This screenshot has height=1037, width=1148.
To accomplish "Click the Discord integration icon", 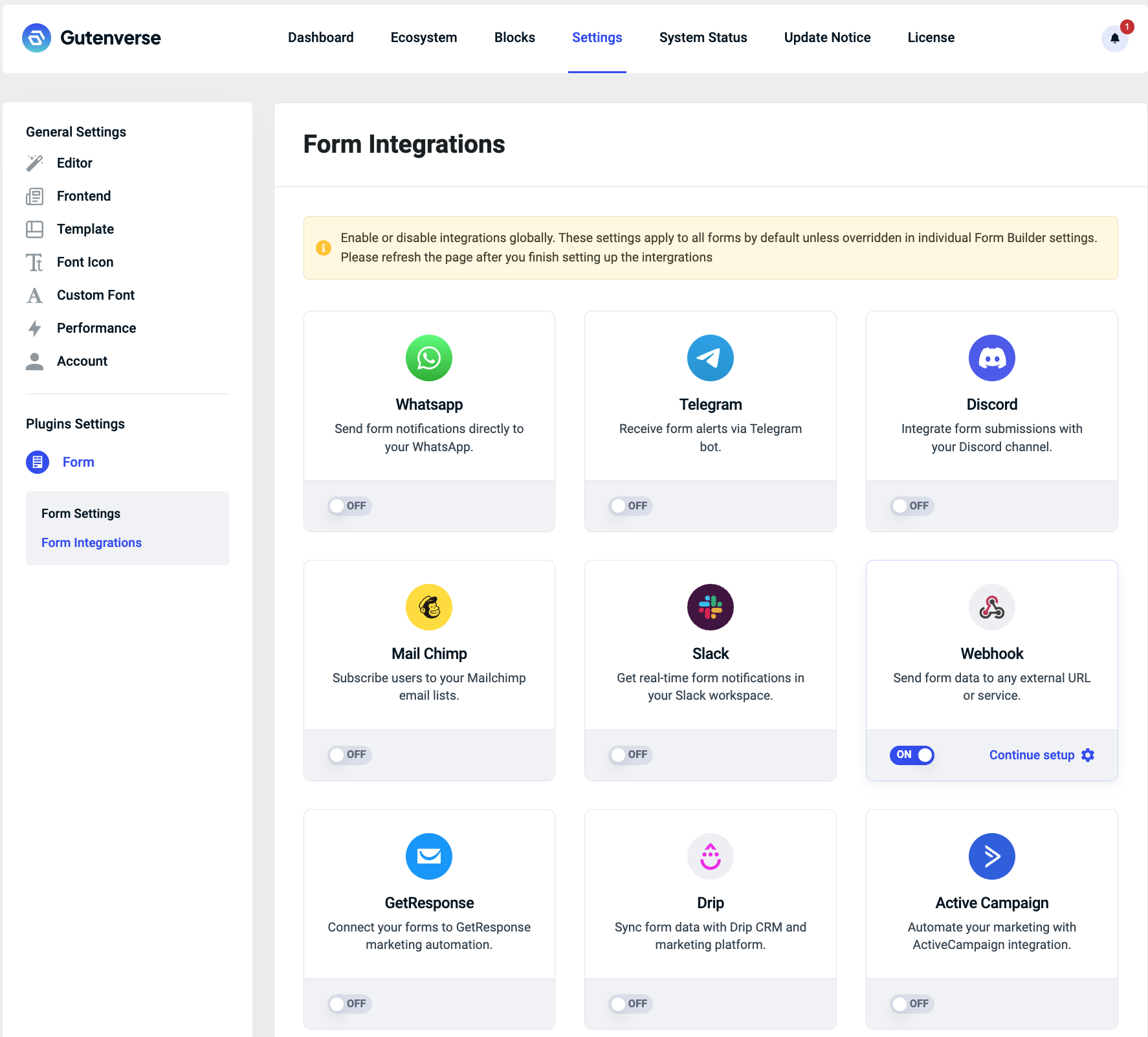I will click(x=992, y=358).
